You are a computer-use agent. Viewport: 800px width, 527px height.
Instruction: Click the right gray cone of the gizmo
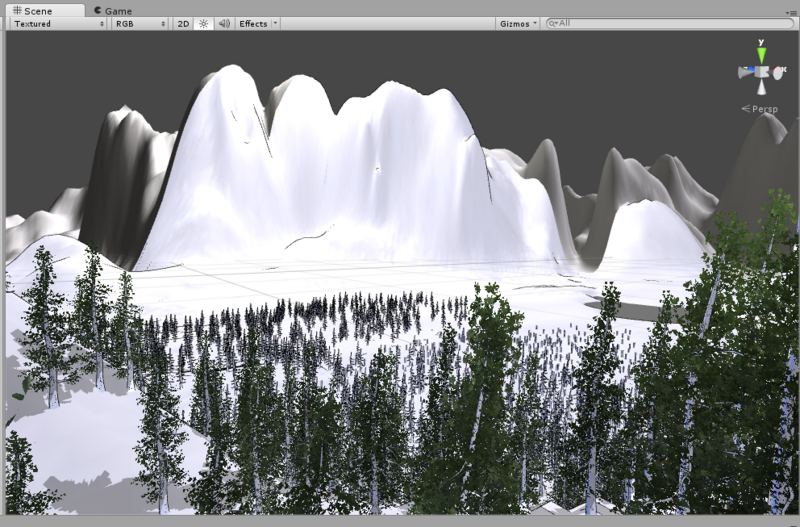coord(779,72)
